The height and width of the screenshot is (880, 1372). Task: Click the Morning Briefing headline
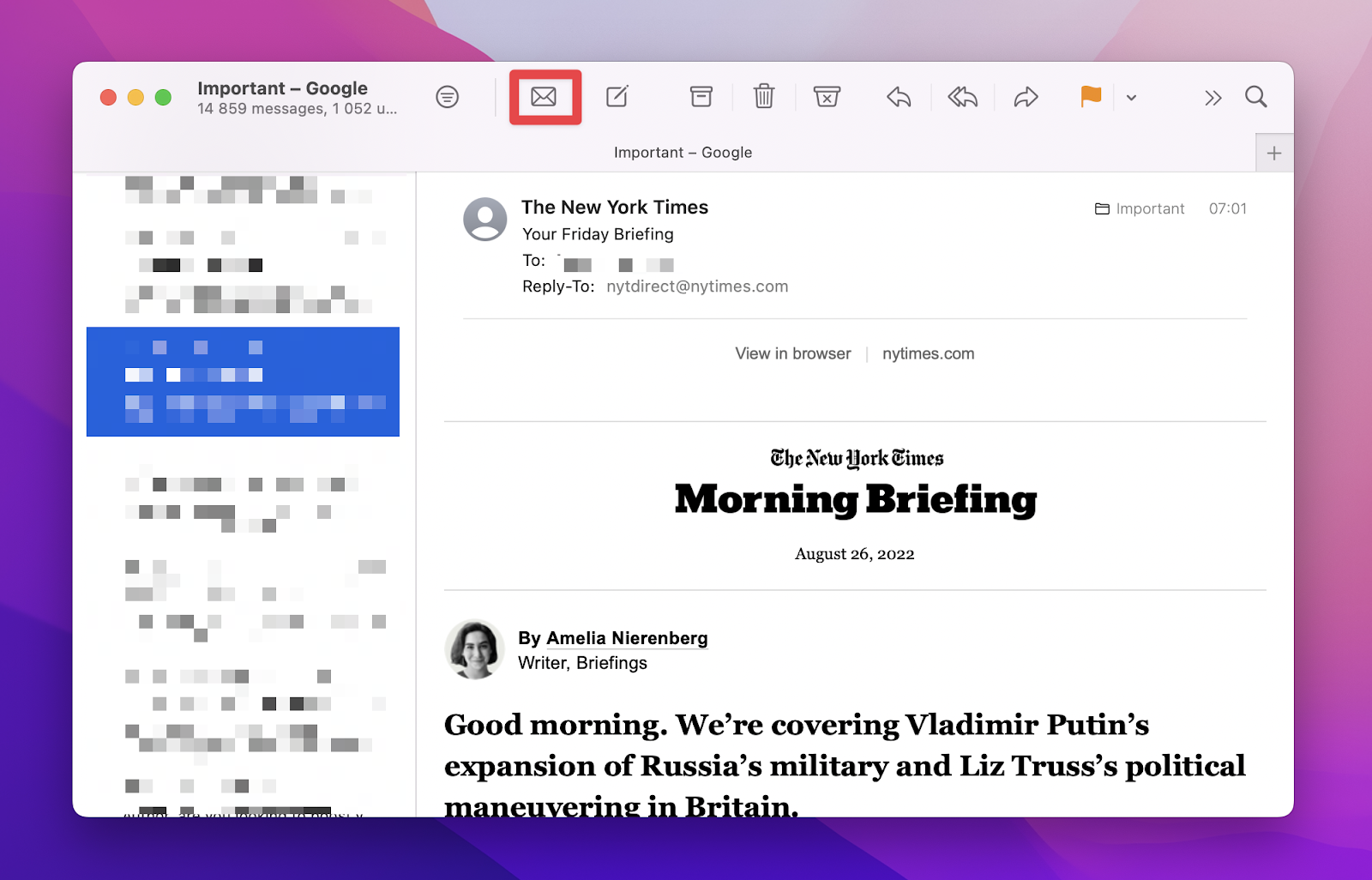pos(856,499)
